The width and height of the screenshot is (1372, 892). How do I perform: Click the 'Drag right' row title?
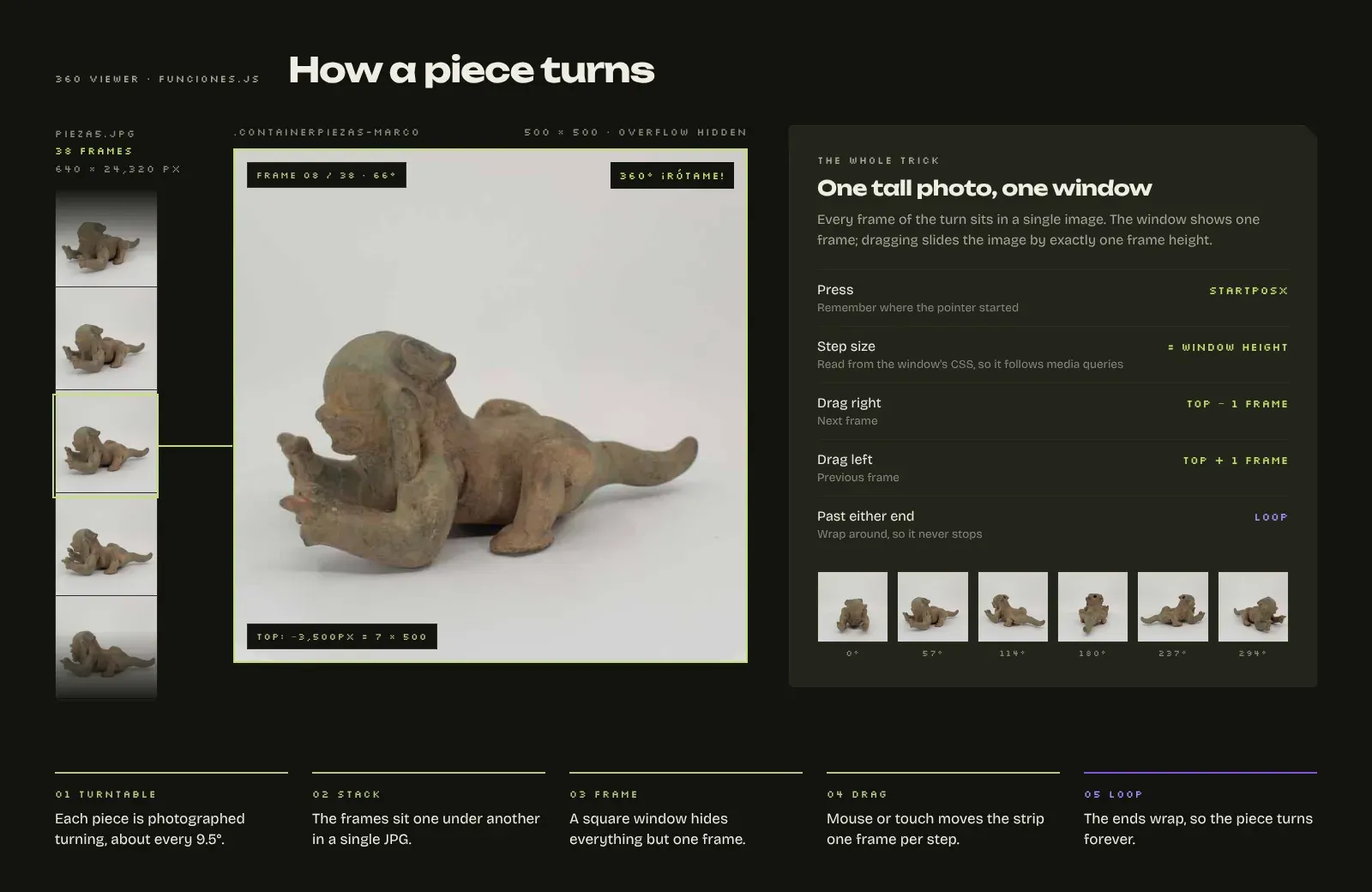[x=849, y=403]
